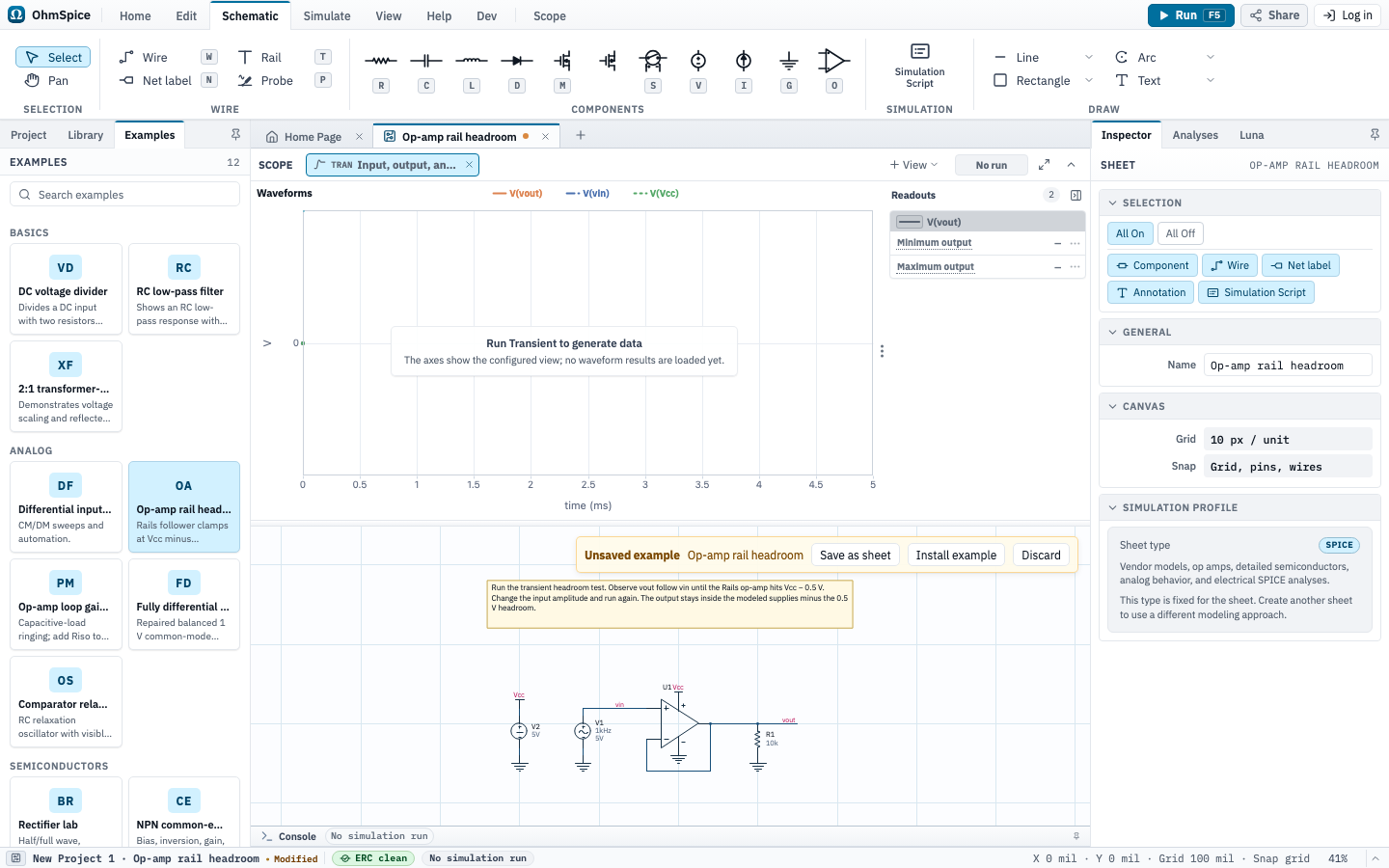Switch to the Analyses tab
Screen dimensions: 1389x868
pos(1195,135)
